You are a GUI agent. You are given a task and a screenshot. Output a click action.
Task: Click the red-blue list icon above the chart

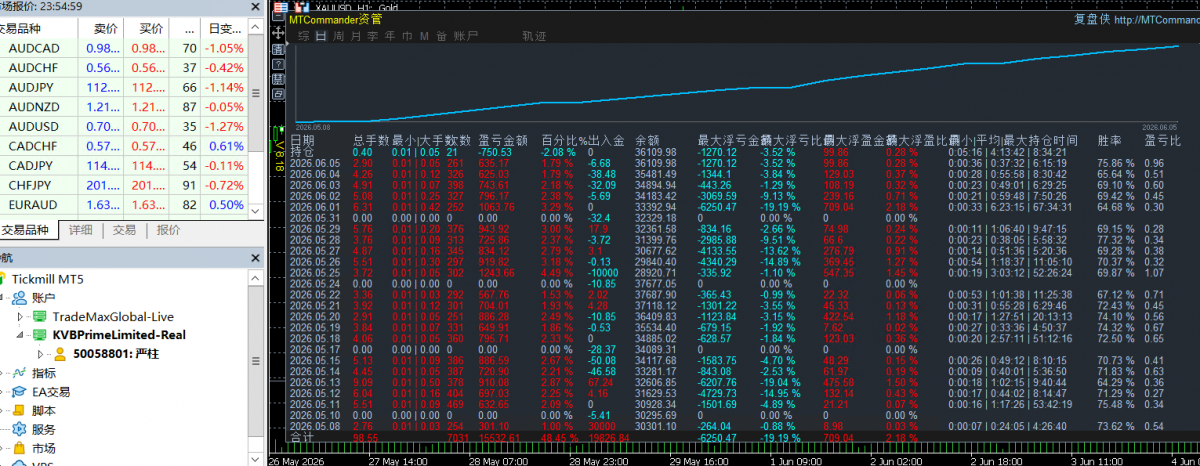281,6
